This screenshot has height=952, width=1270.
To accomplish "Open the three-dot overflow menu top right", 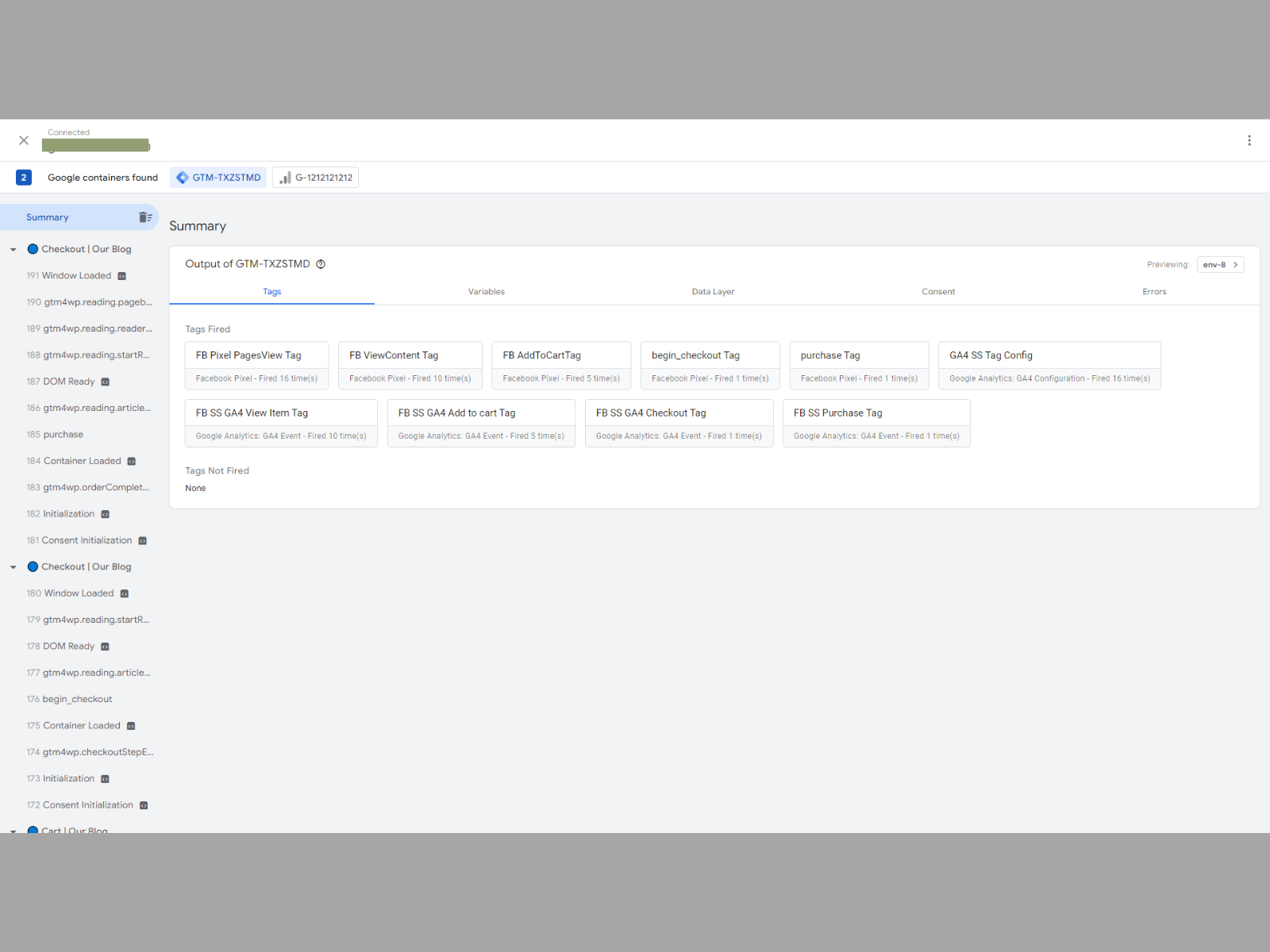I will pos(1249,140).
